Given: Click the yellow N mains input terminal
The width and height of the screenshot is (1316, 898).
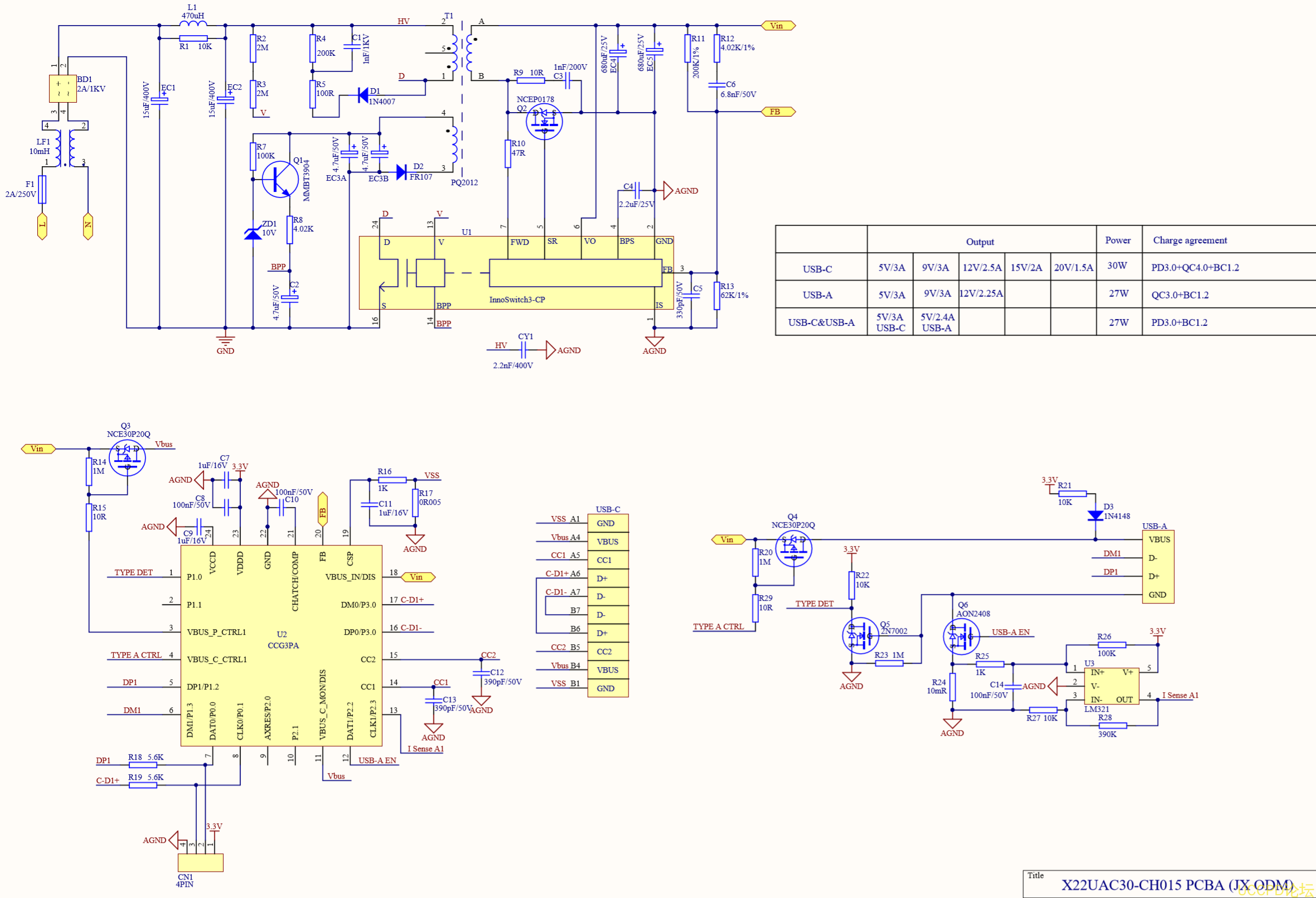Looking at the screenshot, I should coord(88,226).
